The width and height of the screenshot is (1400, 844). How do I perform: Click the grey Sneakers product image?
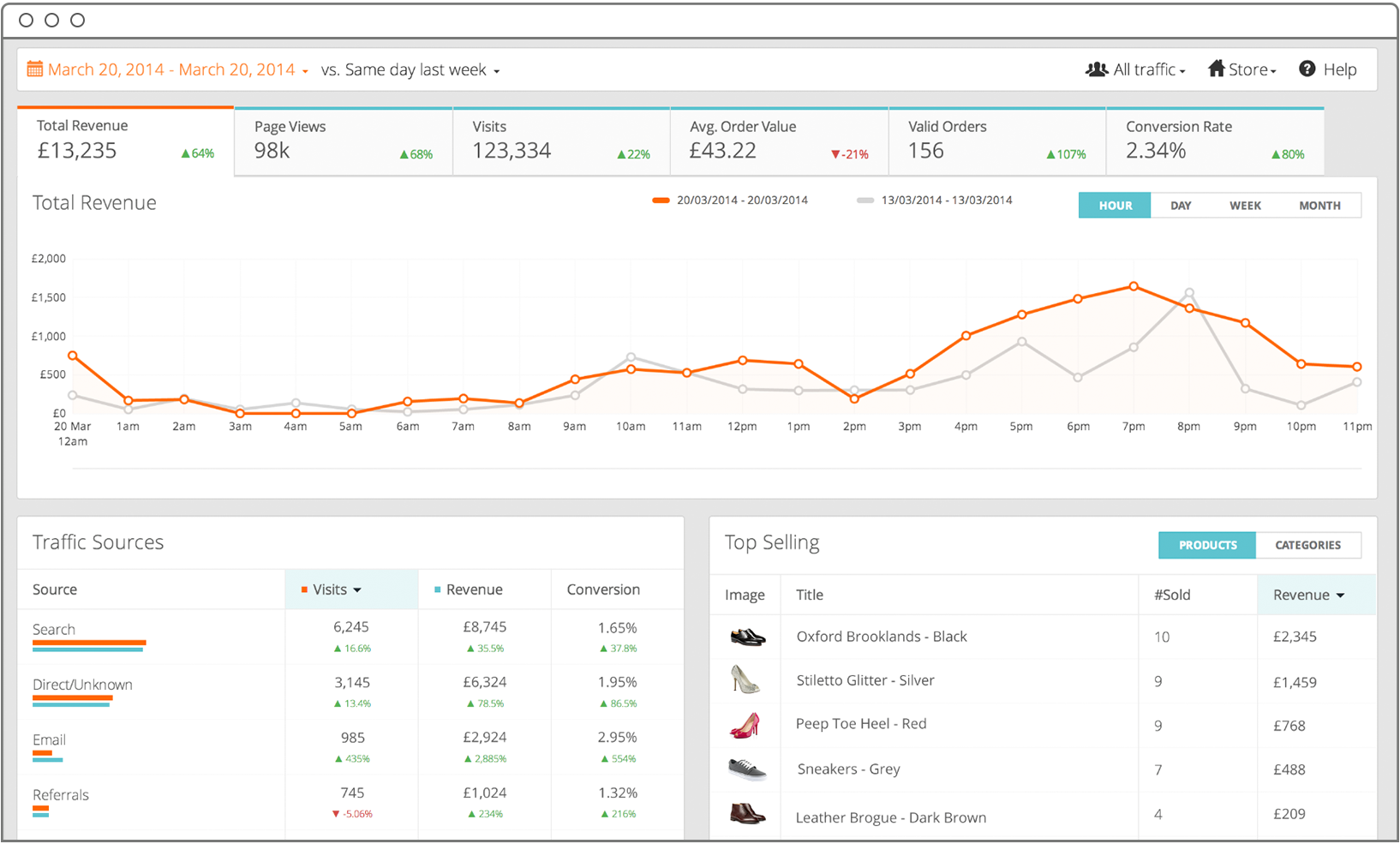tap(746, 769)
